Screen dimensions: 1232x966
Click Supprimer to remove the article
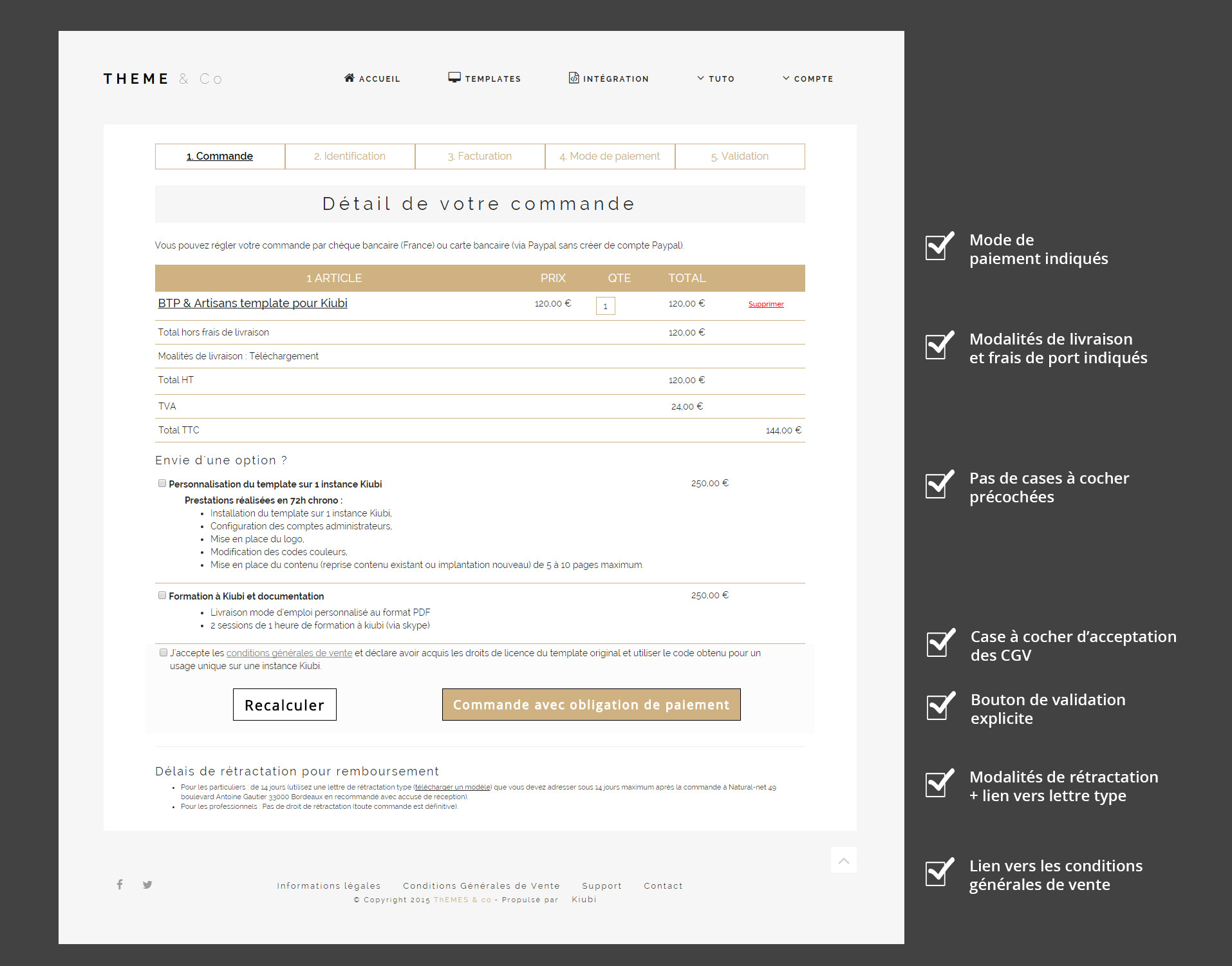click(766, 304)
